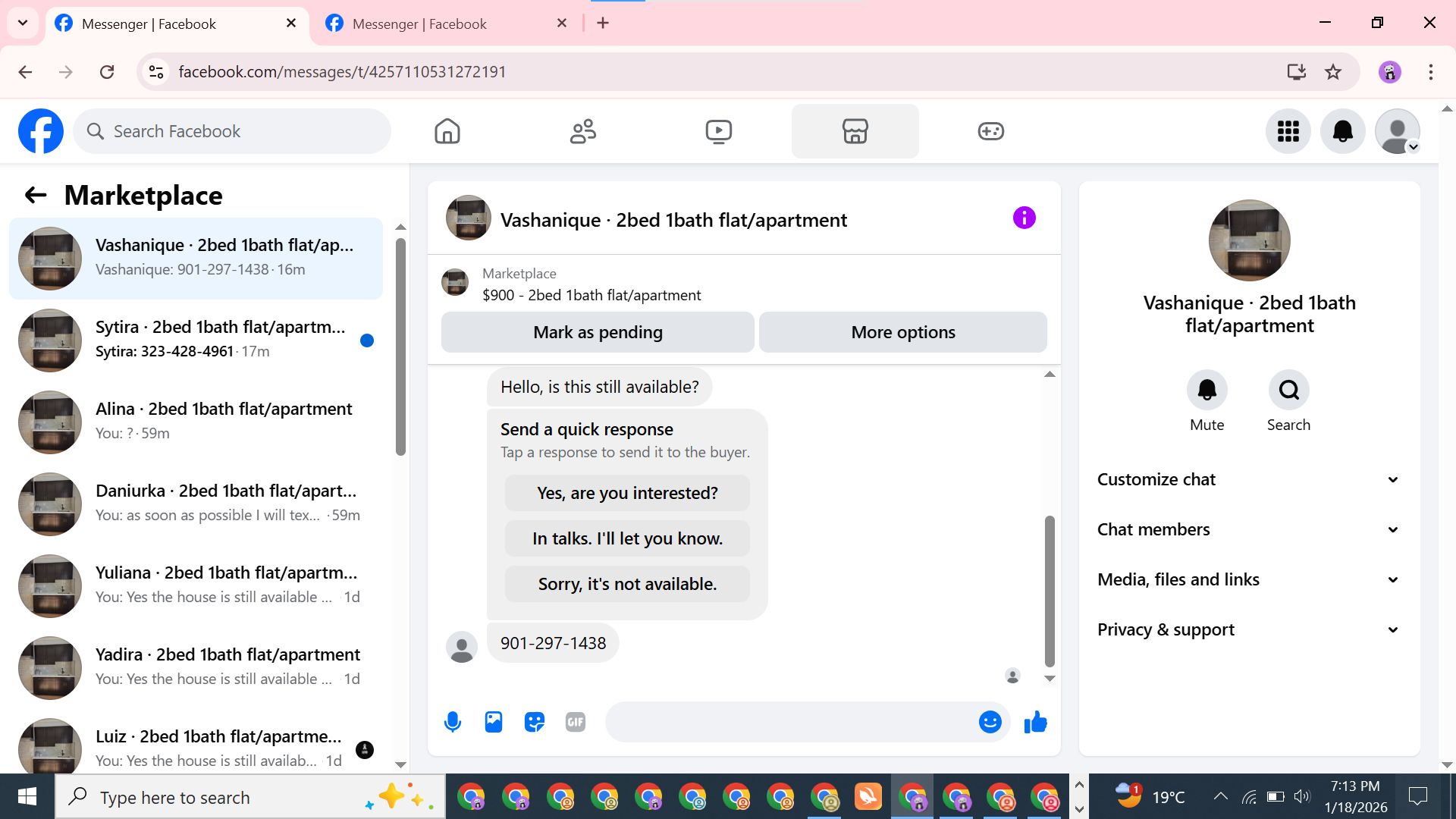Open the sticker picker icon
This screenshot has width=1456, height=819.
pos(535,722)
